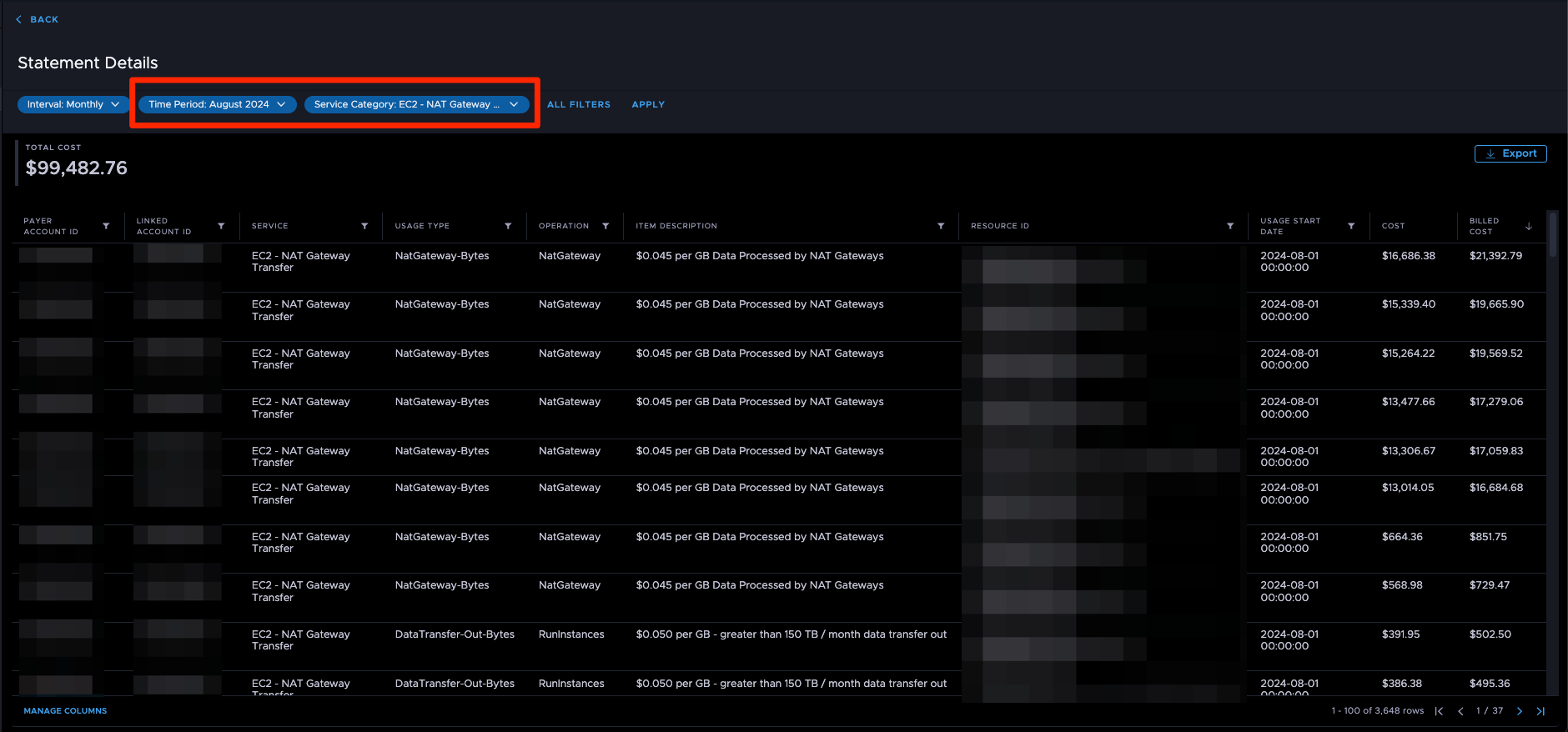Select the $19,665.90 billed cost cell

pyautogui.click(x=1496, y=304)
